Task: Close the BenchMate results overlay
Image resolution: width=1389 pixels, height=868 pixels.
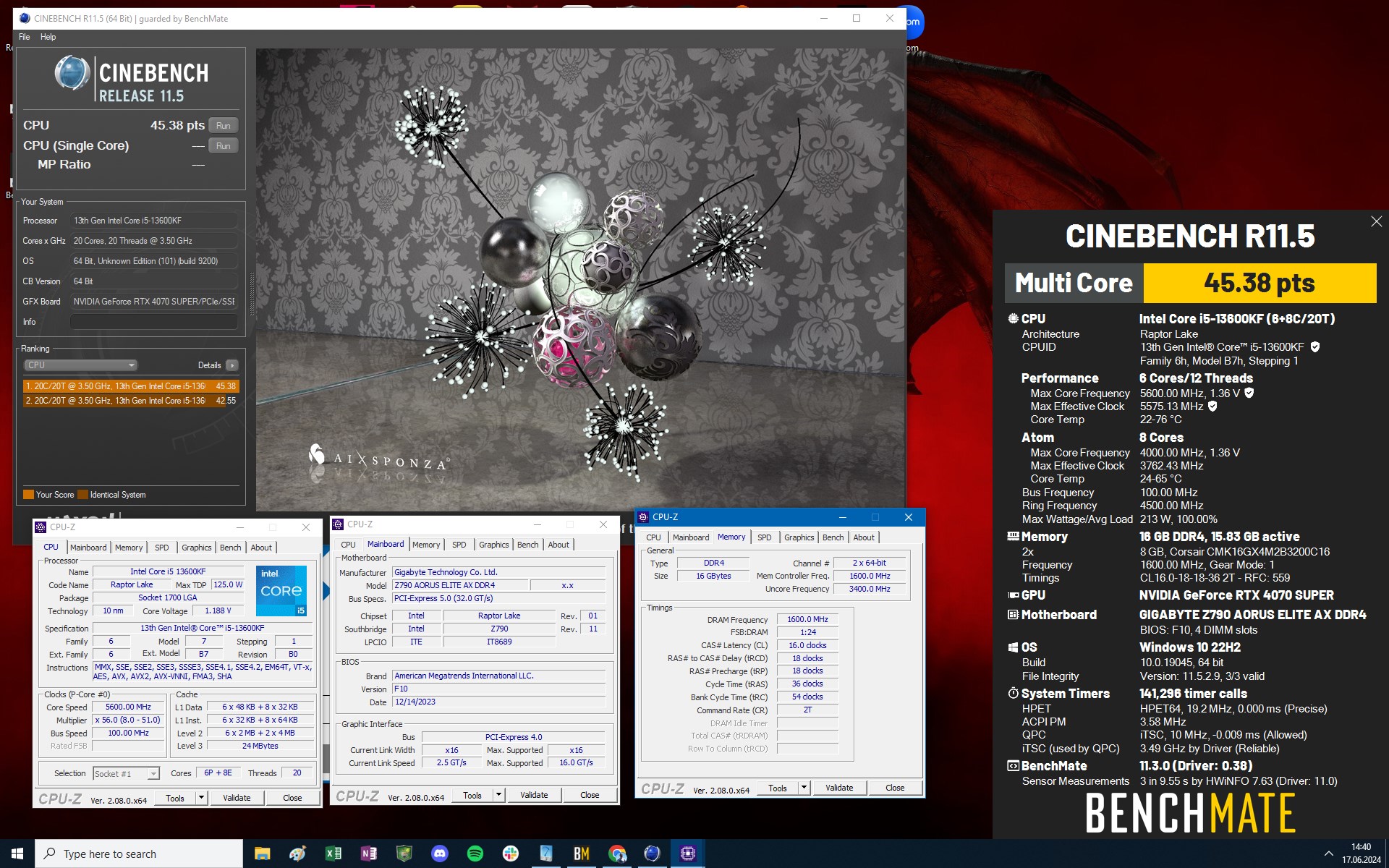Action: (x=1376, y=222)
